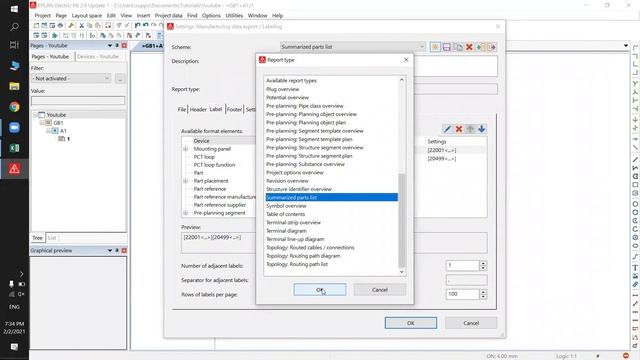
Task: Increase Number of adjacent labels value
Action: 483,263
